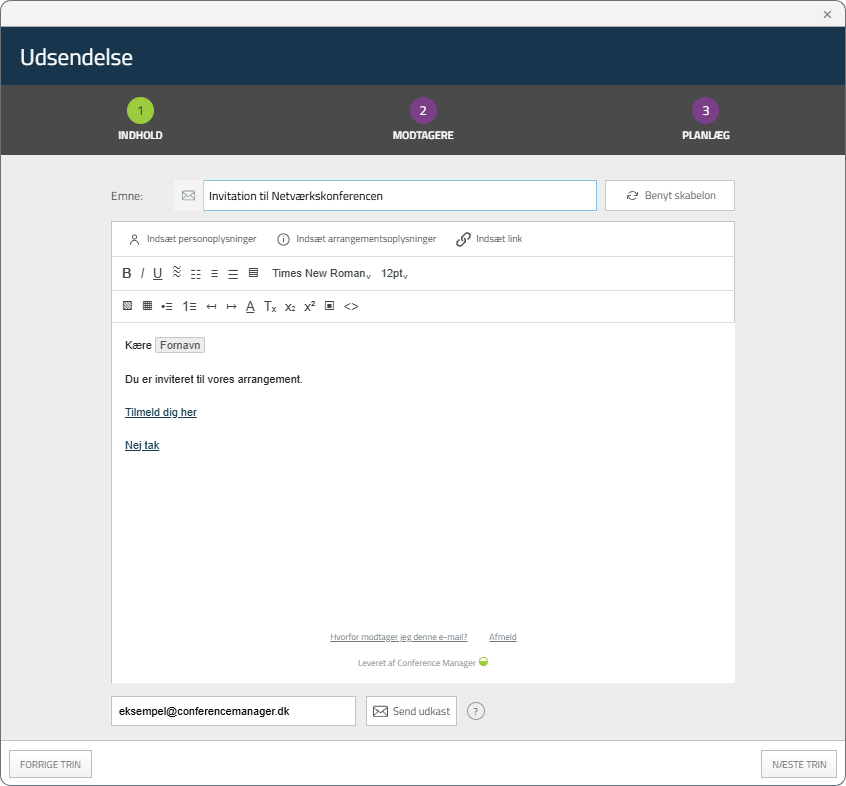Open source code view (<> icon)
846x786 pixels.
point(351,306)
